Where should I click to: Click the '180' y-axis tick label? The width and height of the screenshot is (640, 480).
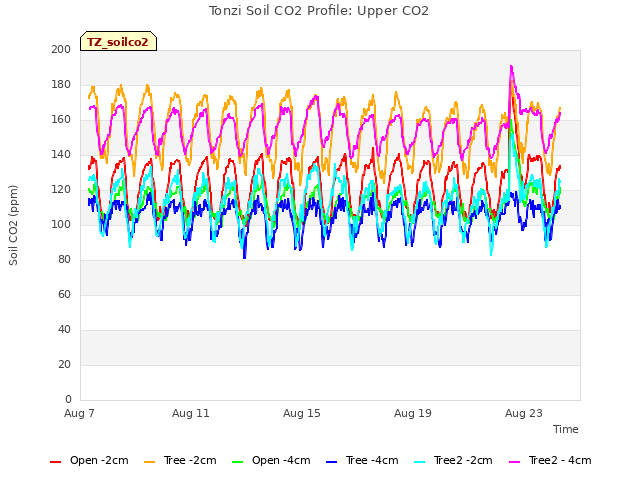(61, 84)
